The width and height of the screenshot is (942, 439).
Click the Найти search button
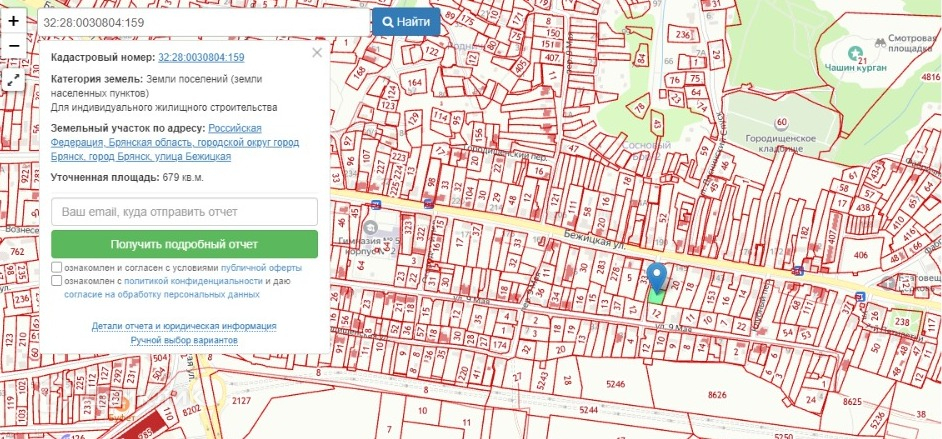(406, 22)
